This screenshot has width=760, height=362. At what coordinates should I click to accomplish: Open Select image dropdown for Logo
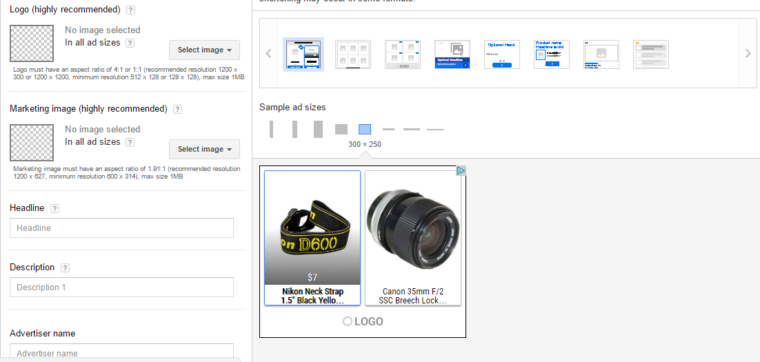point(204,50)
